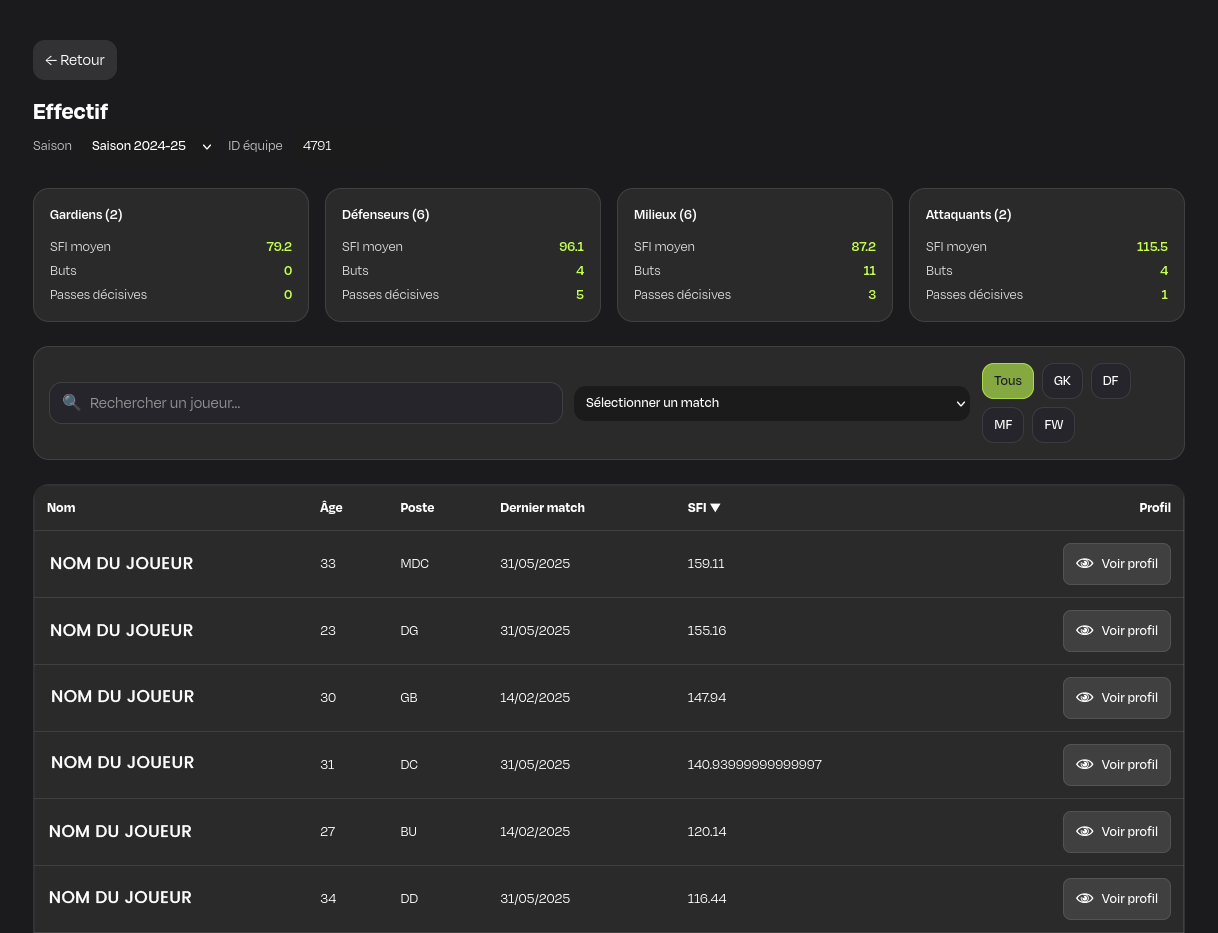
Task: Click eye icon for the DG player
Action: [1084, 631]
